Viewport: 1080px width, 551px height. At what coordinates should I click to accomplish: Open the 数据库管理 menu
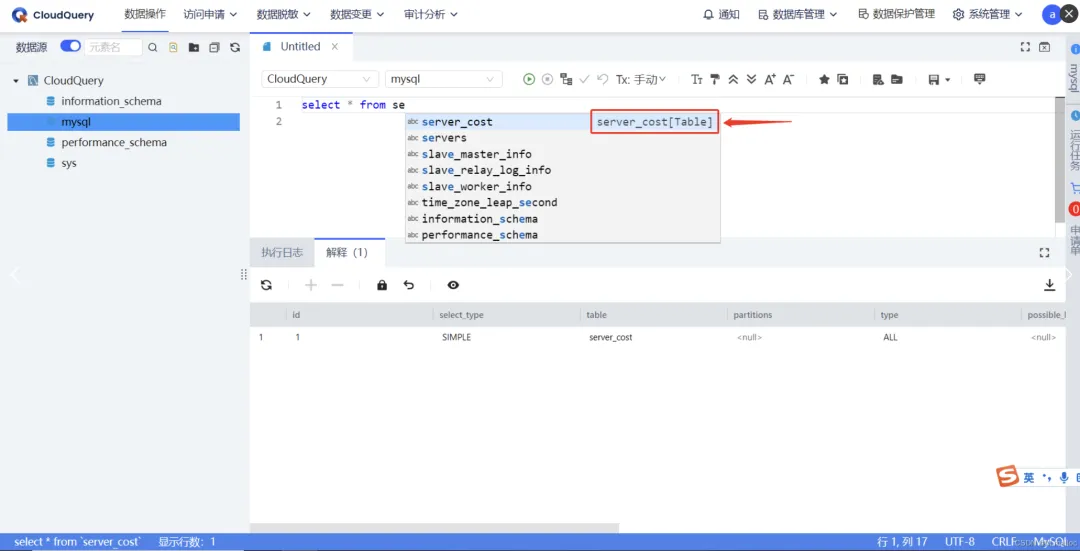[798, 14]
